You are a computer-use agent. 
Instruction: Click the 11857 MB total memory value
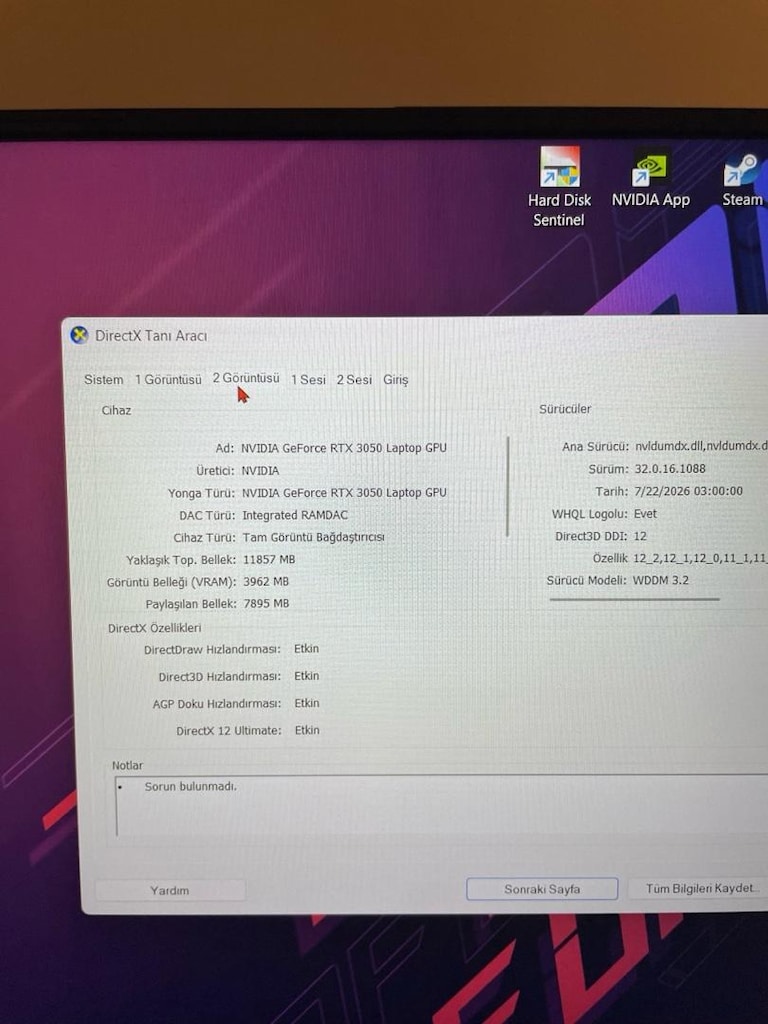269,560
